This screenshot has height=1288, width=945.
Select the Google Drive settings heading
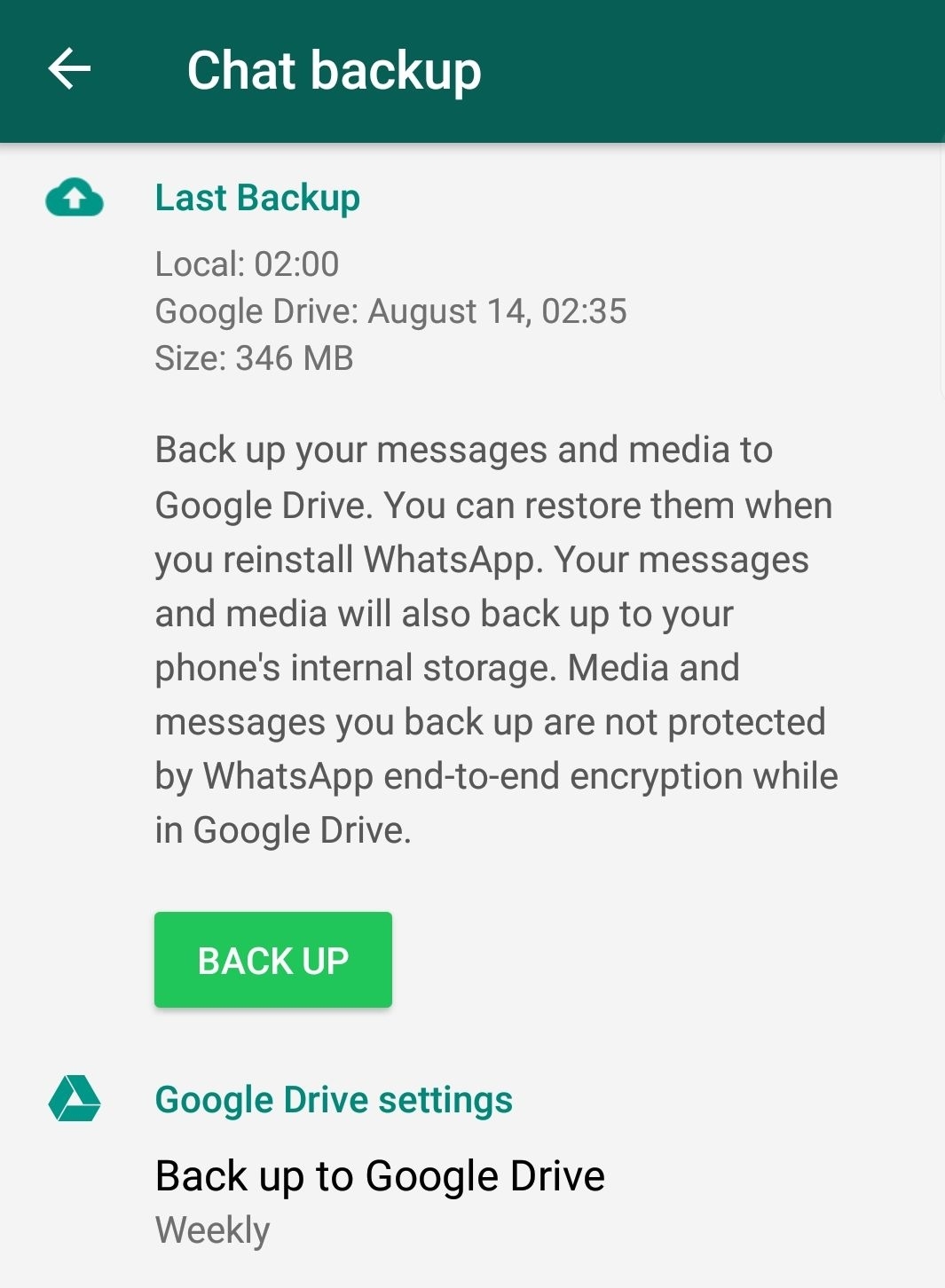(x=334, y=1100)
